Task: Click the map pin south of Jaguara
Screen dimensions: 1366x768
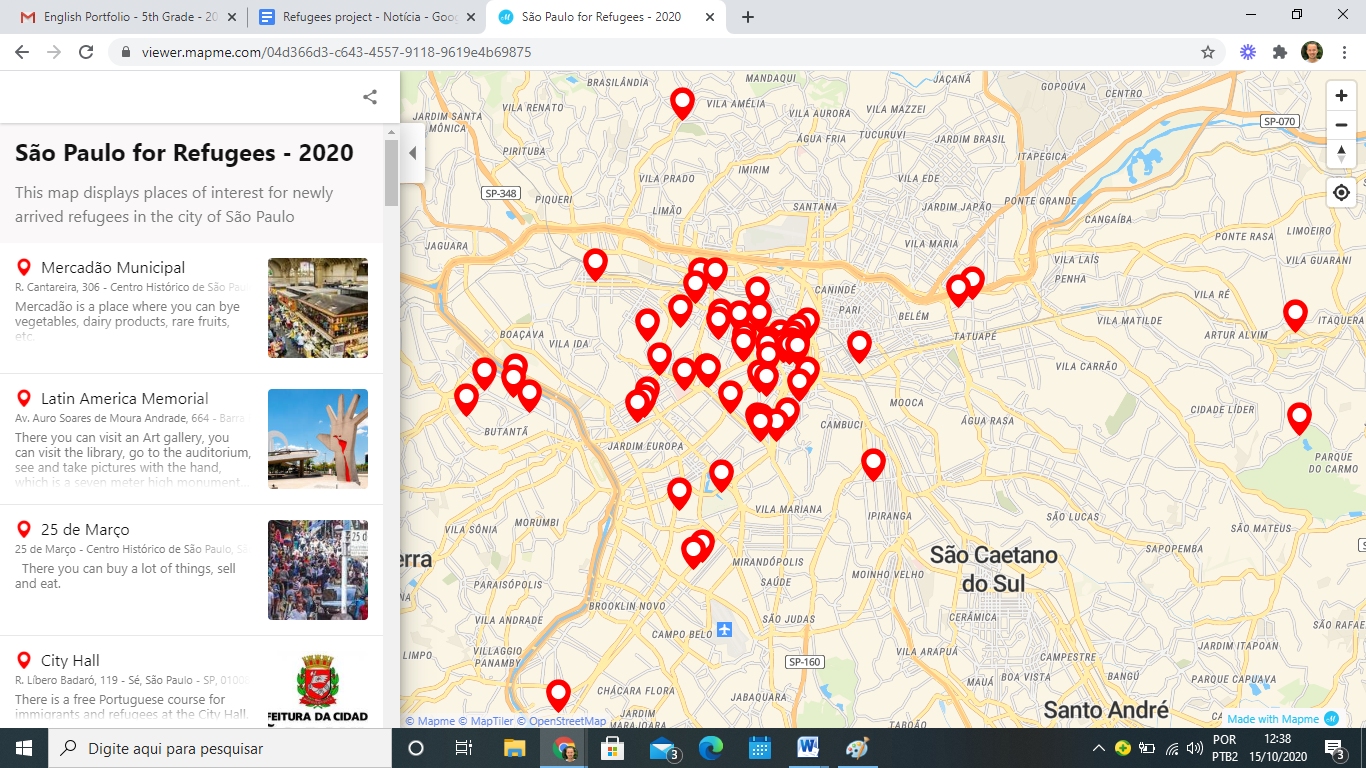Action: pos(595,263)
